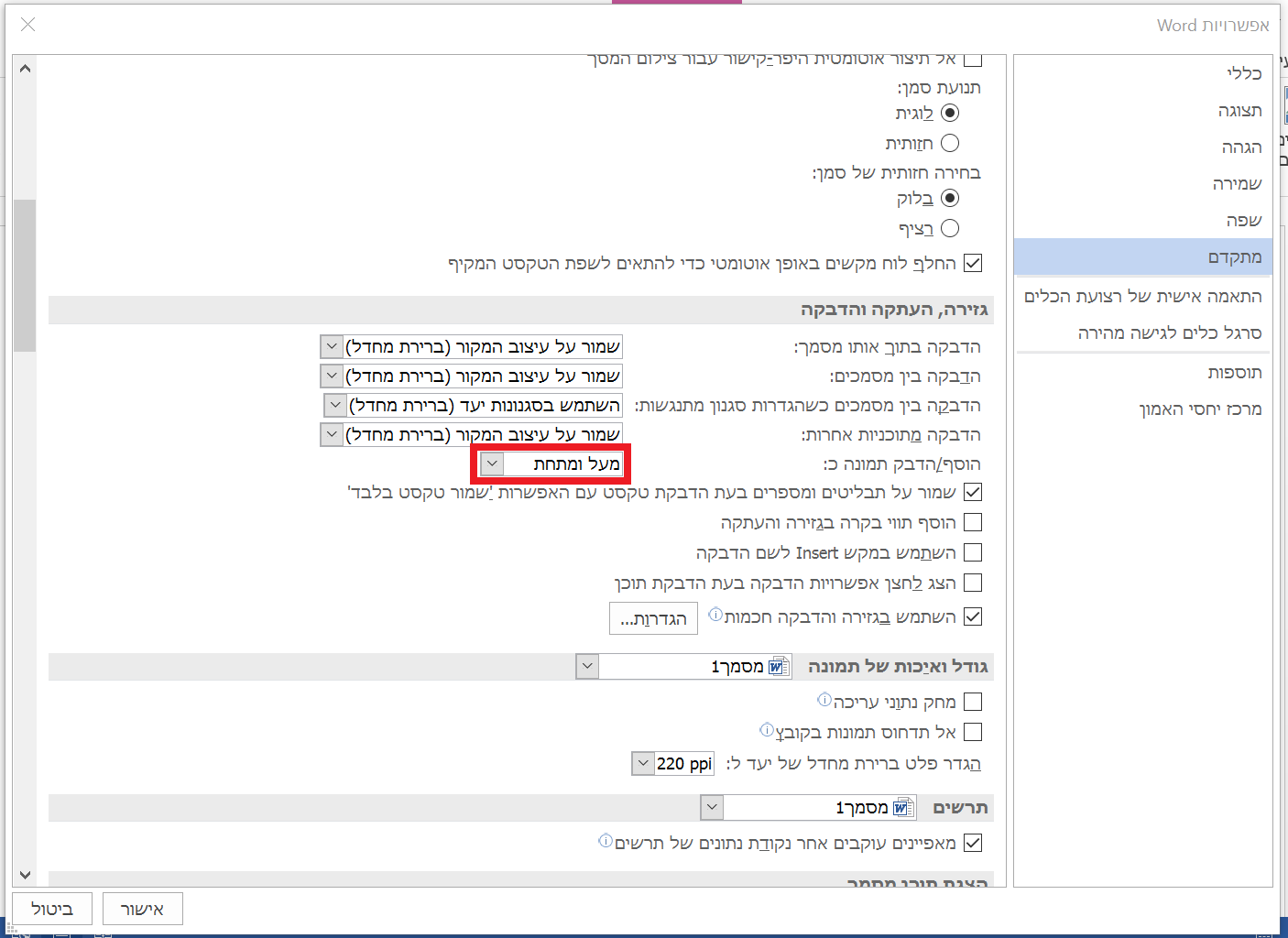1288x938 pixels.
Task: Enable the הוסף תווי בקרה בגזירה והעתקה checkbox
Action: pos(973,521)
